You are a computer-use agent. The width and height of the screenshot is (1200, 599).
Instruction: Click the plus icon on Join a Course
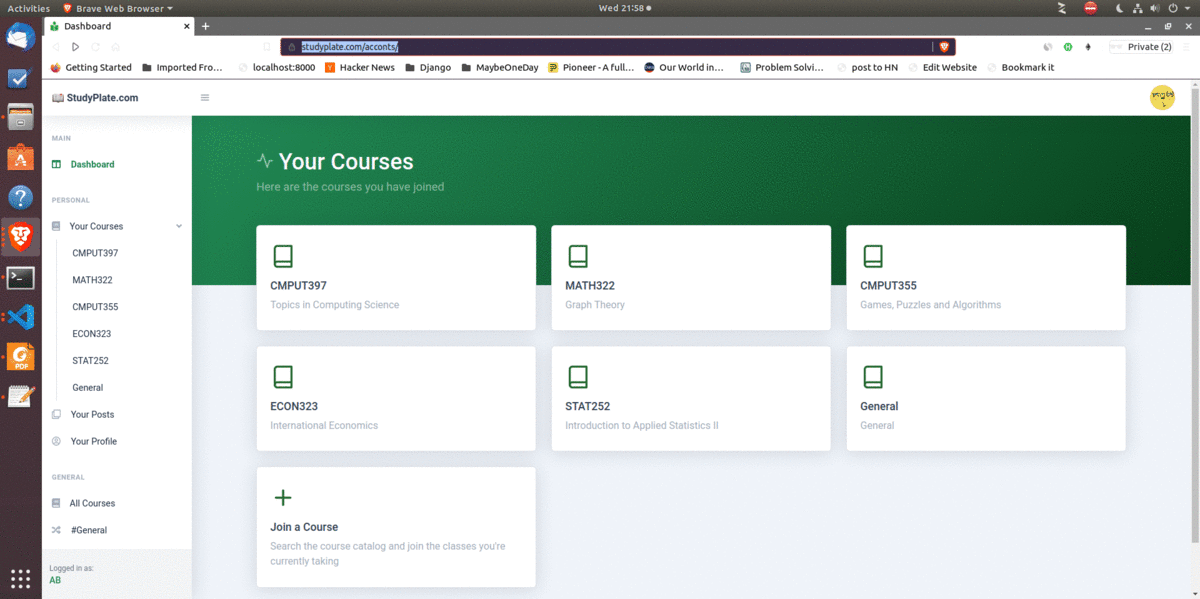click(284, 497)
